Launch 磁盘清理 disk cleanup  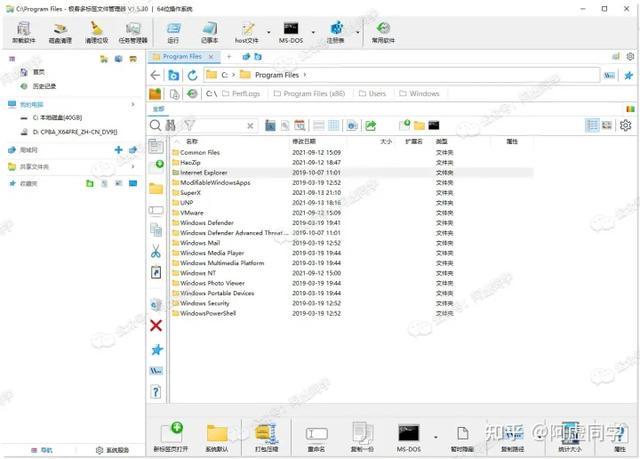coord(60,32)
